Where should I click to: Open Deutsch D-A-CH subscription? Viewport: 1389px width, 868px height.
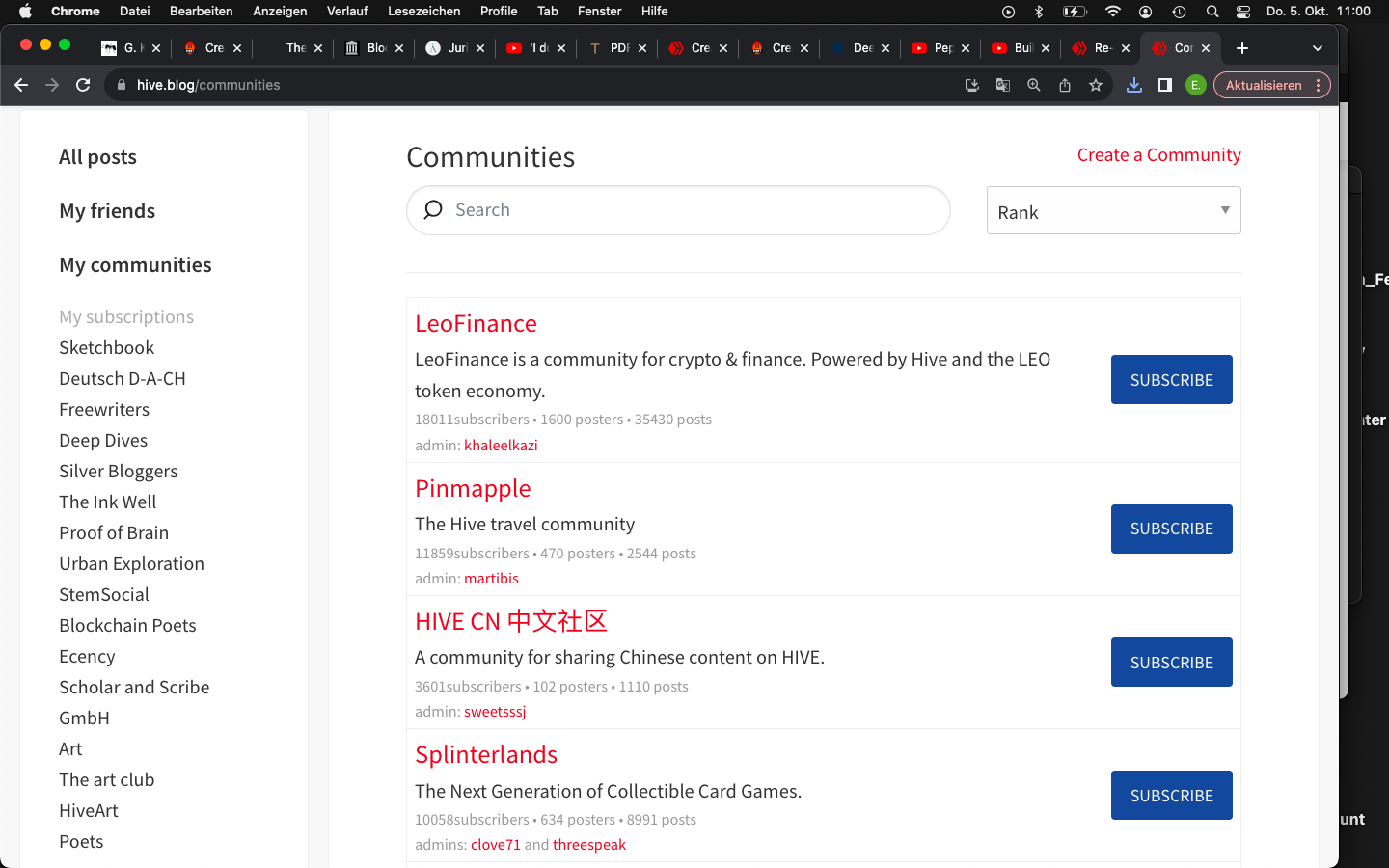[123, 379]
